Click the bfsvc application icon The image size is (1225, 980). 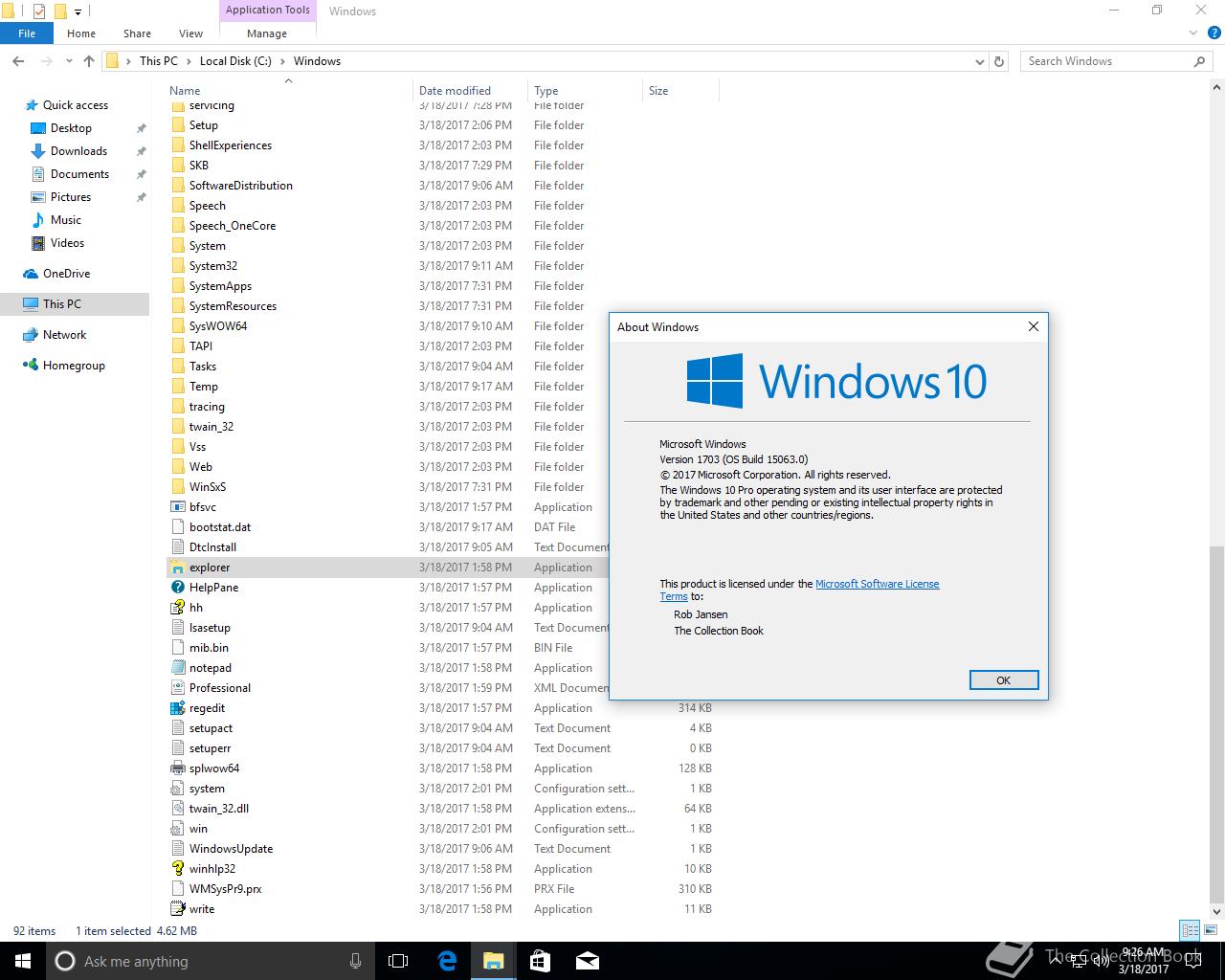tap(177, 507)
